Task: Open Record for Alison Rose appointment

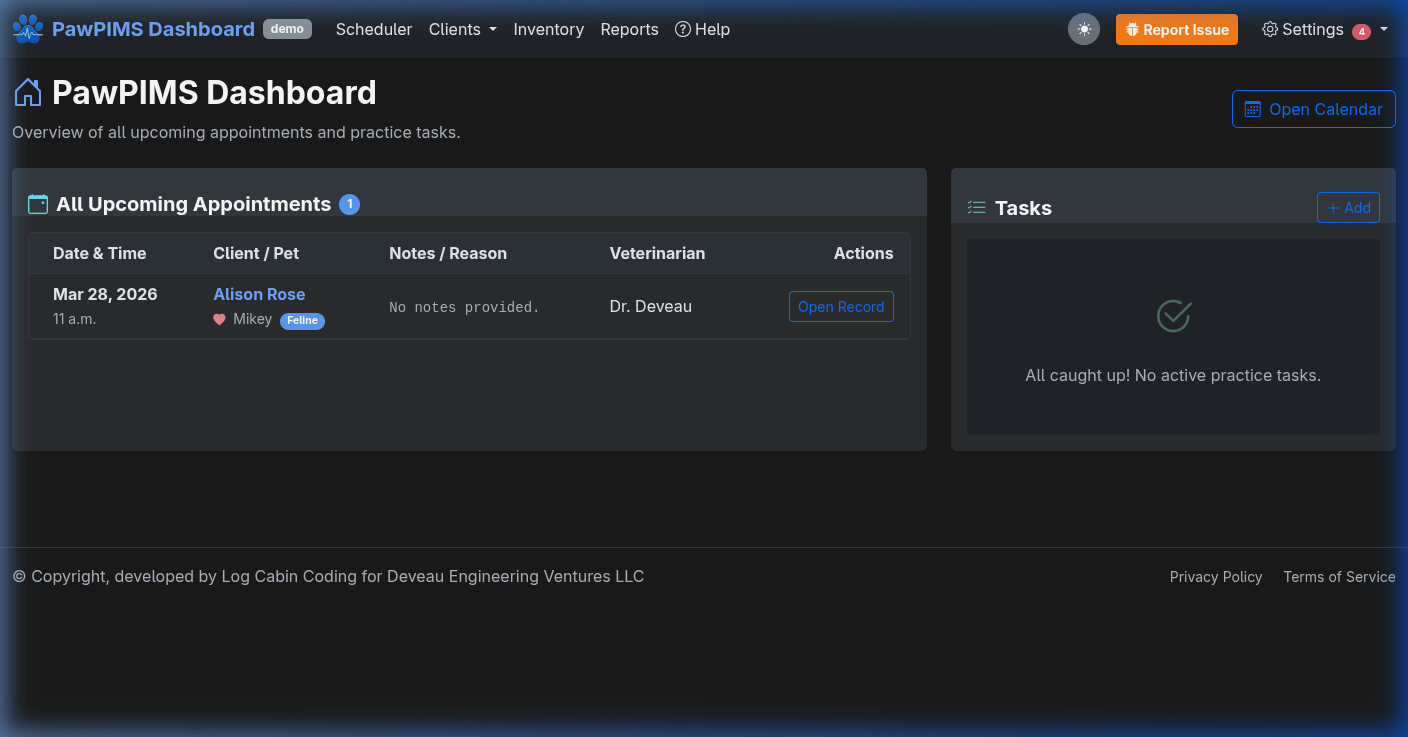Action: (x=841, y=307)
